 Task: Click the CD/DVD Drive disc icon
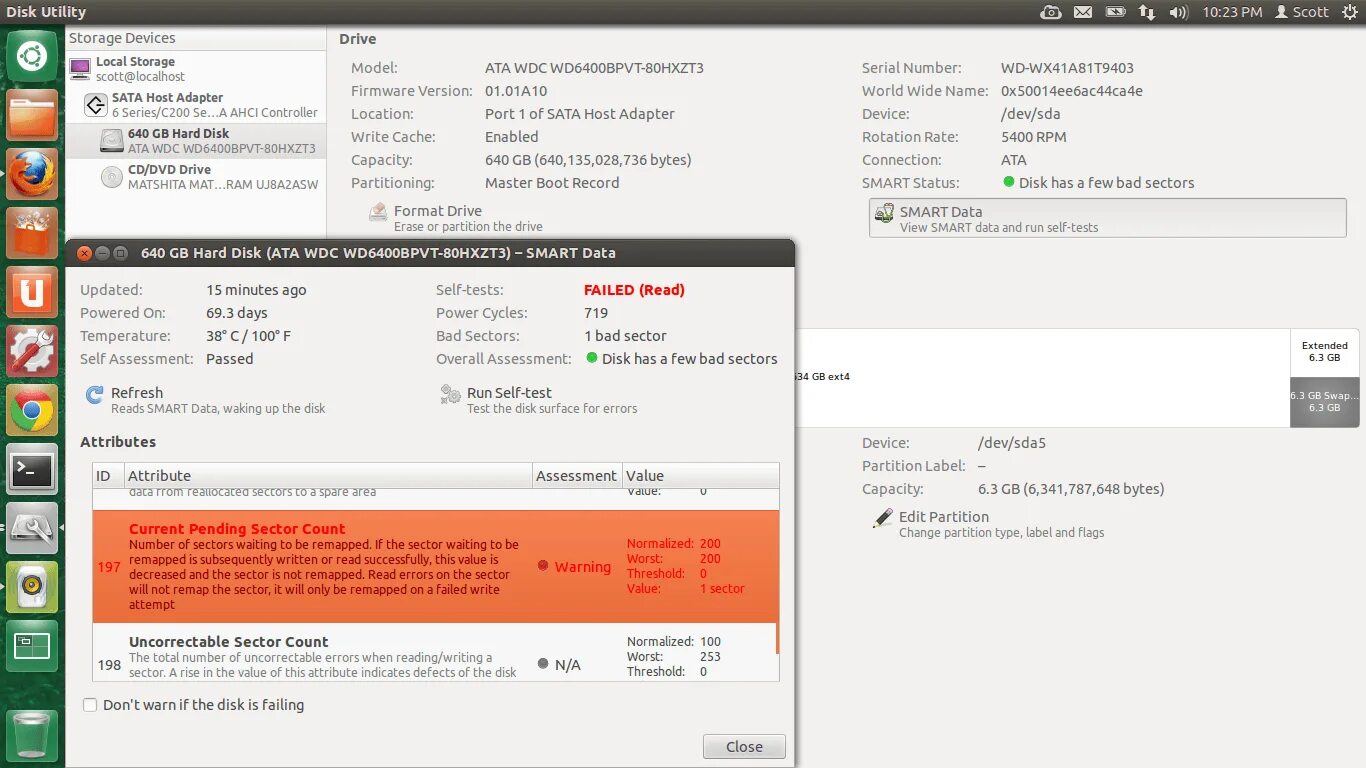tap(112, 177)
